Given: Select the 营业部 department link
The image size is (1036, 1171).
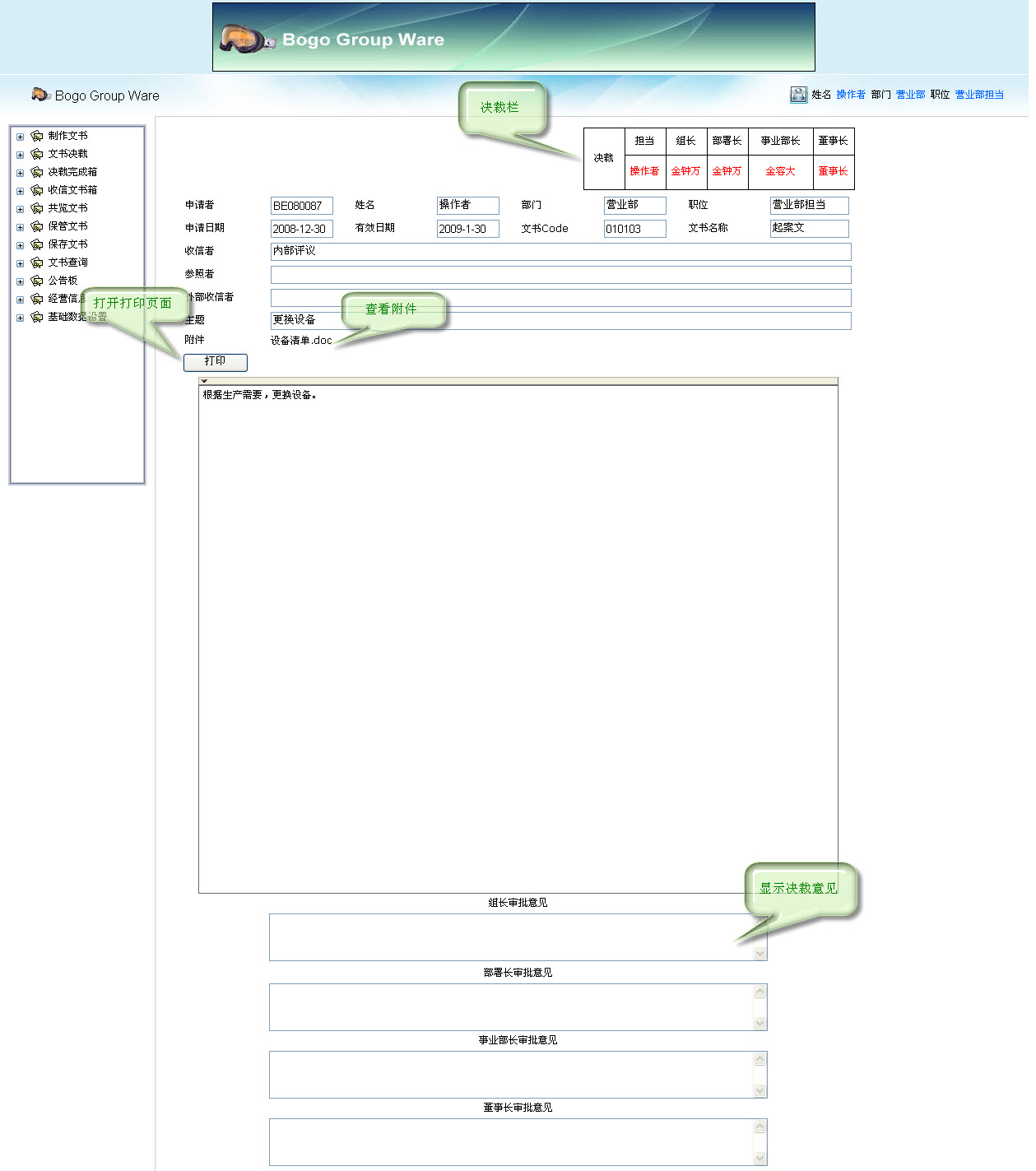Looking at the screenshot, I should 908,94.
